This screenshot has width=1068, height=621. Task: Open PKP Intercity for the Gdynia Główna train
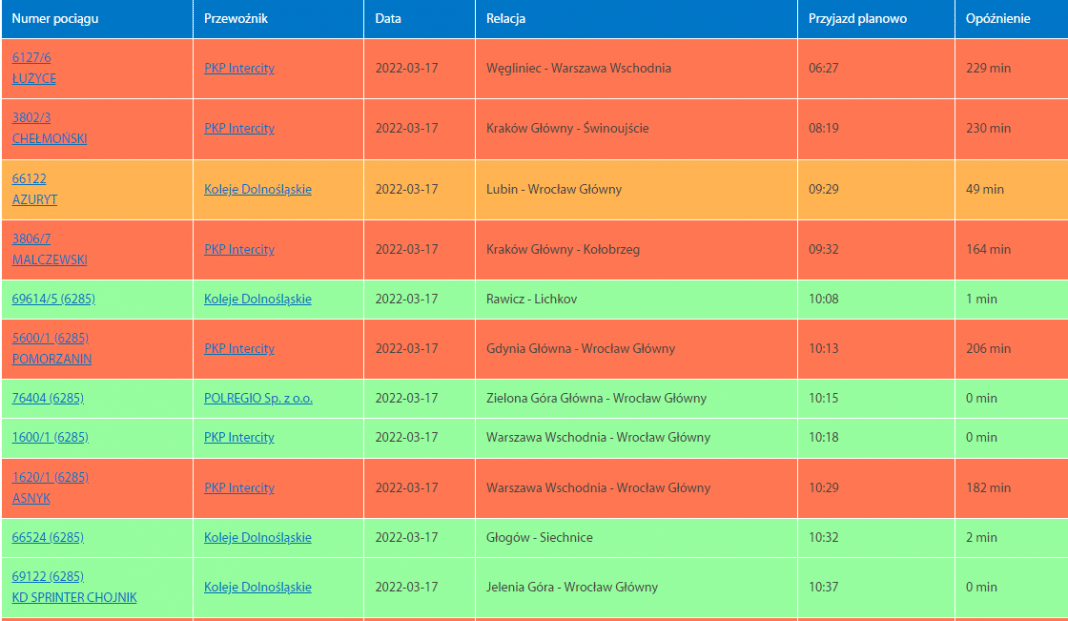[x=239, y=349]
